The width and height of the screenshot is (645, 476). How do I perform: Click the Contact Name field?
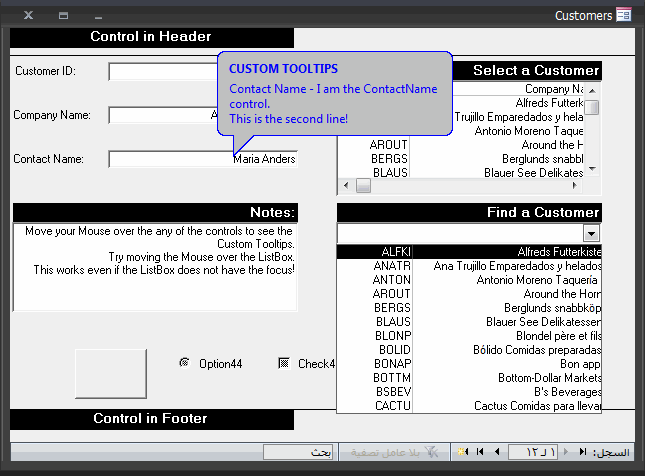(x=203, y=159)
